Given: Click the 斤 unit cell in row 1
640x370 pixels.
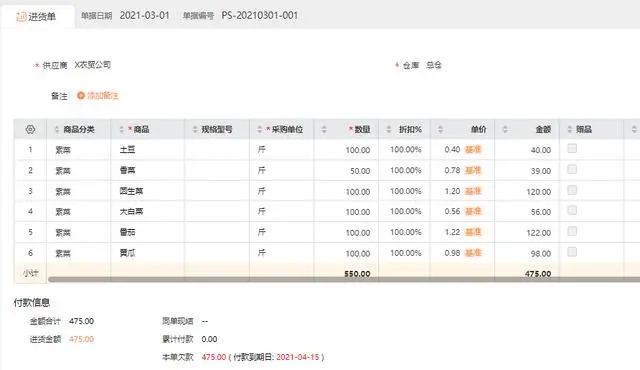Looking at the screenshot, I should coord(282,150).
